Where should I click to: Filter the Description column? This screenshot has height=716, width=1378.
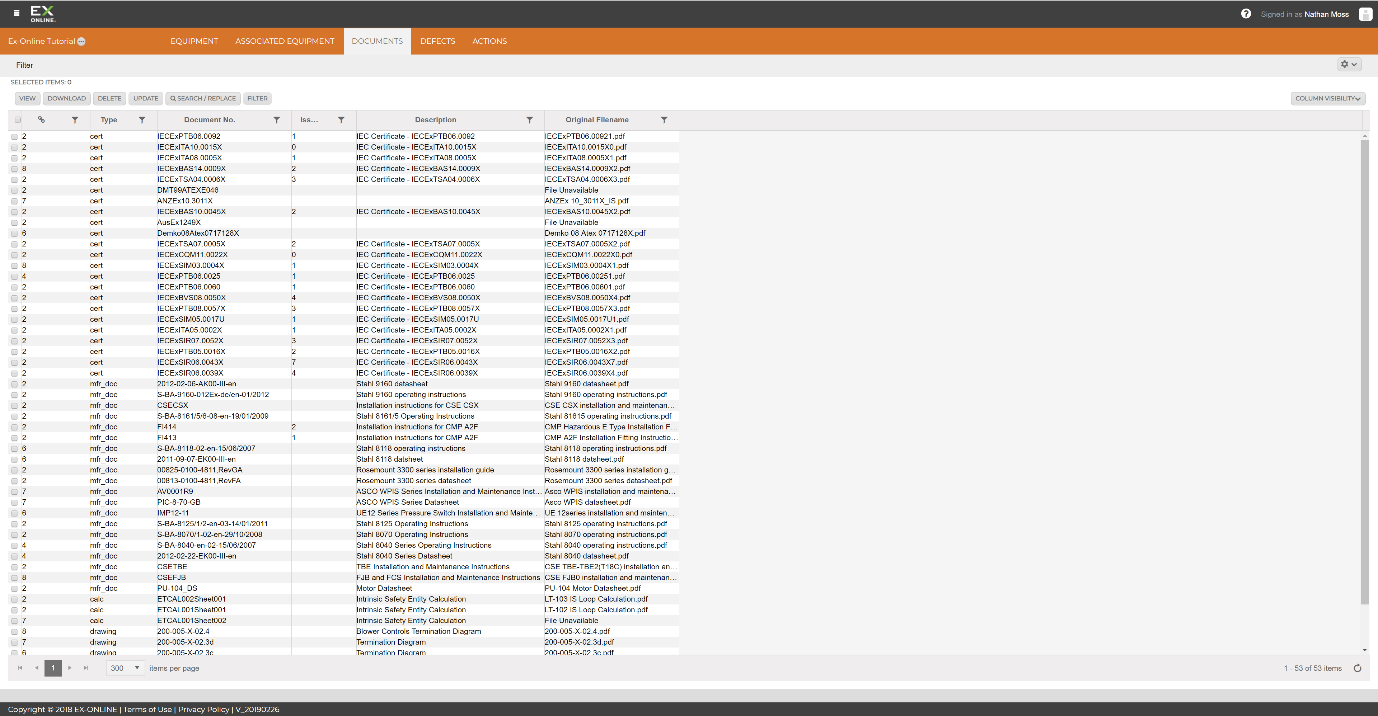click(529, 120)
